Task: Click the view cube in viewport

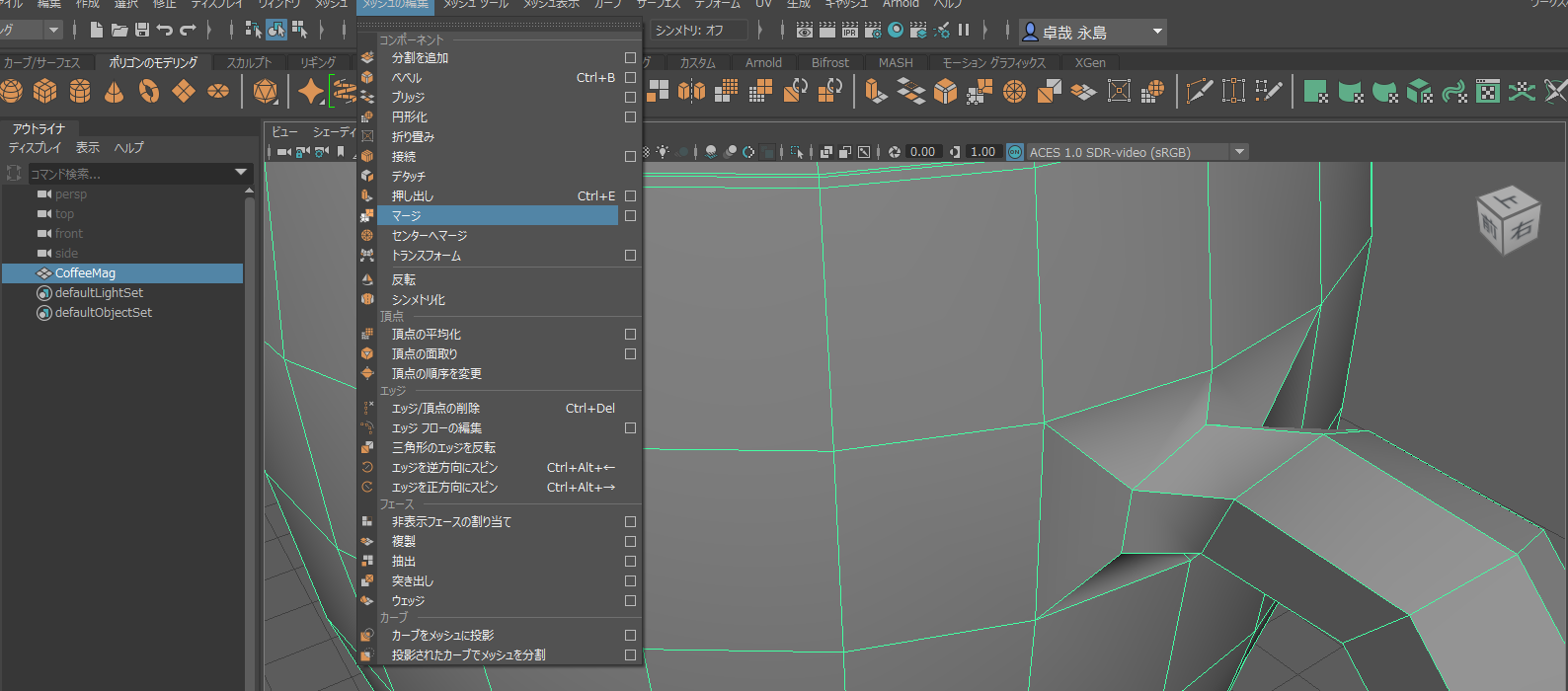Action: (1508, 220)
